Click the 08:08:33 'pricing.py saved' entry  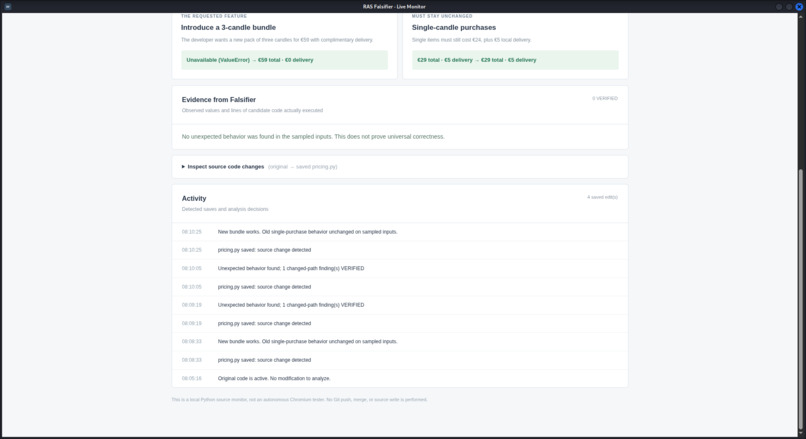click(400, 360)
